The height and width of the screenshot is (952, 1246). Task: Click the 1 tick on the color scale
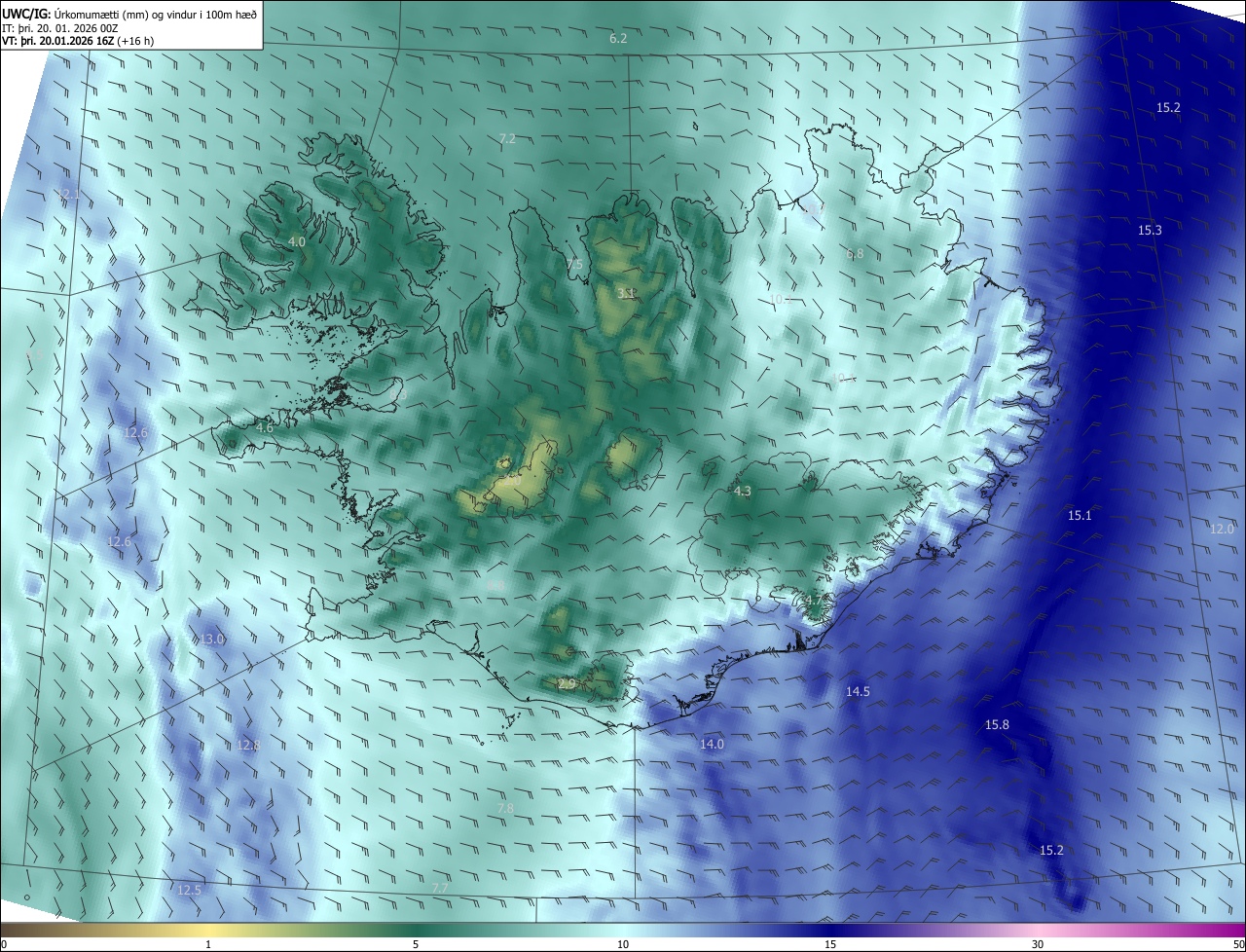coord(208,944)
